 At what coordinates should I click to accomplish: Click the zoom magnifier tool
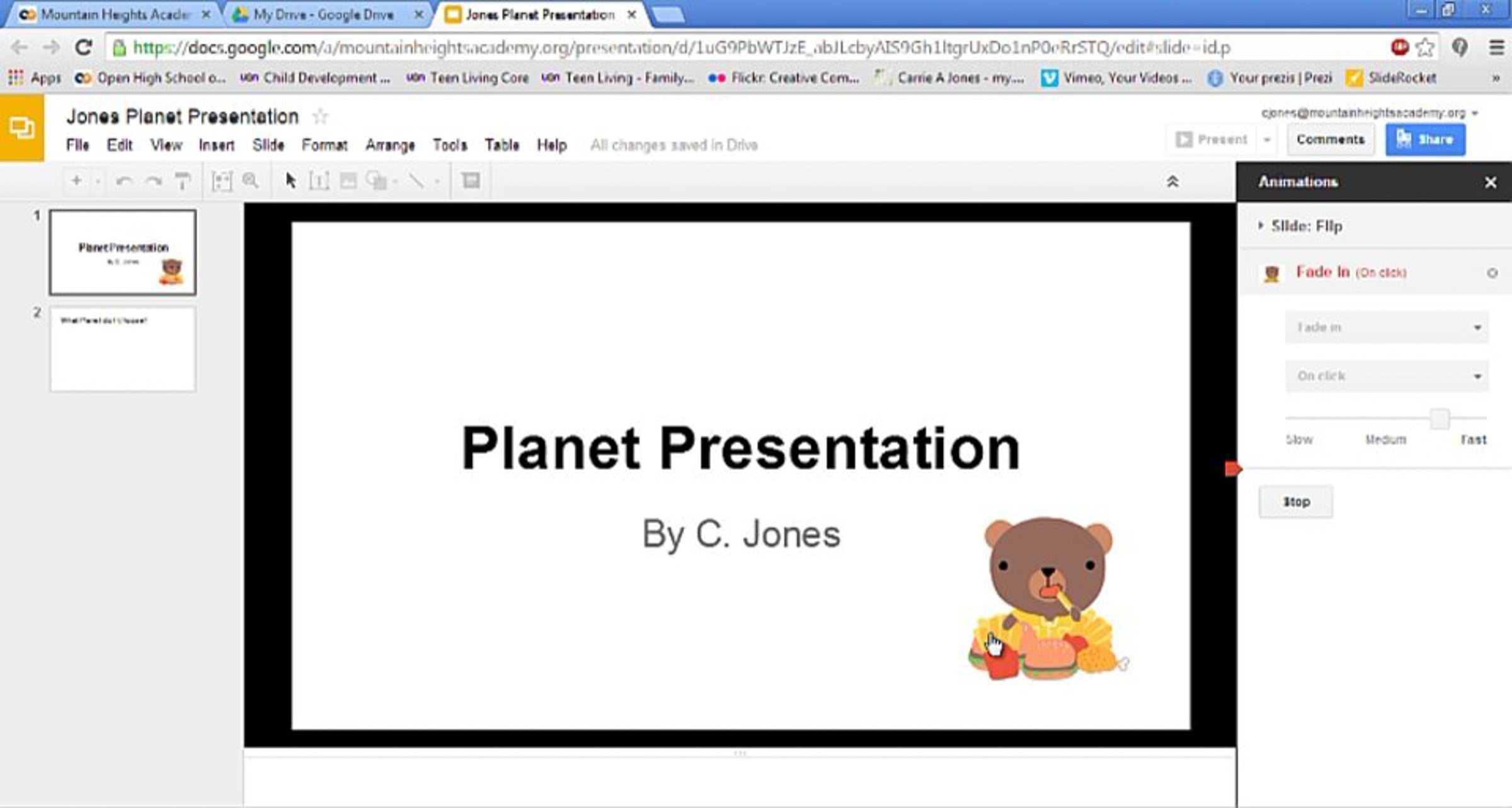click(250, 181)
